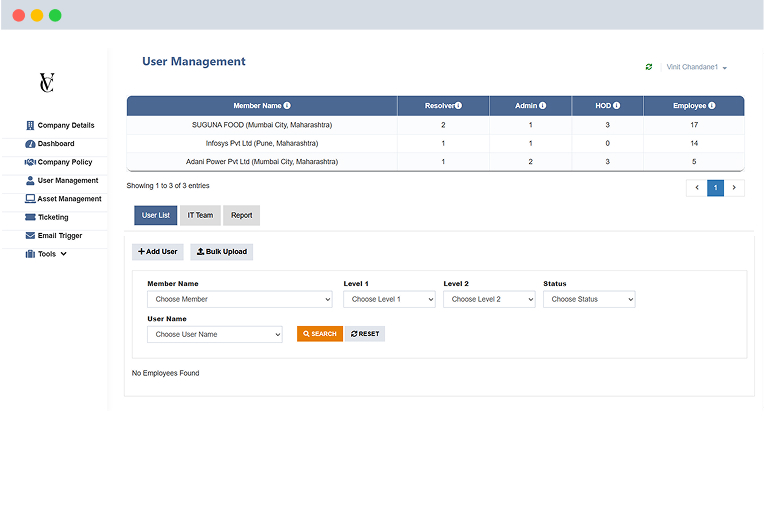Click the Bulk Upload button
Image resolution: width=764 pixels, height=512 pixels.
point(222,252)
